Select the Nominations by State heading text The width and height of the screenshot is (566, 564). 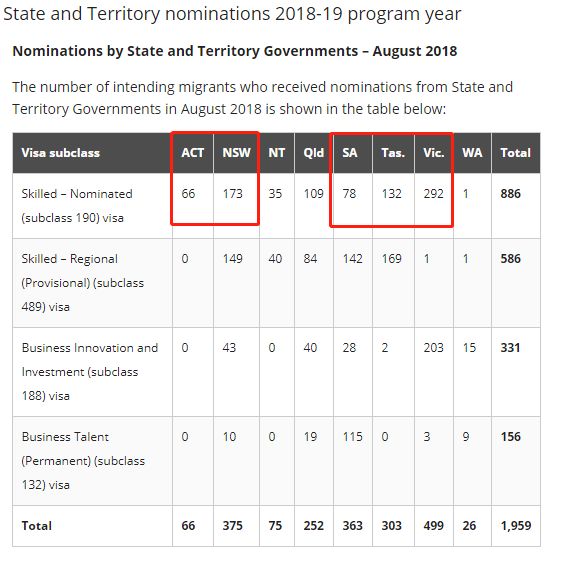click(235, 51)
